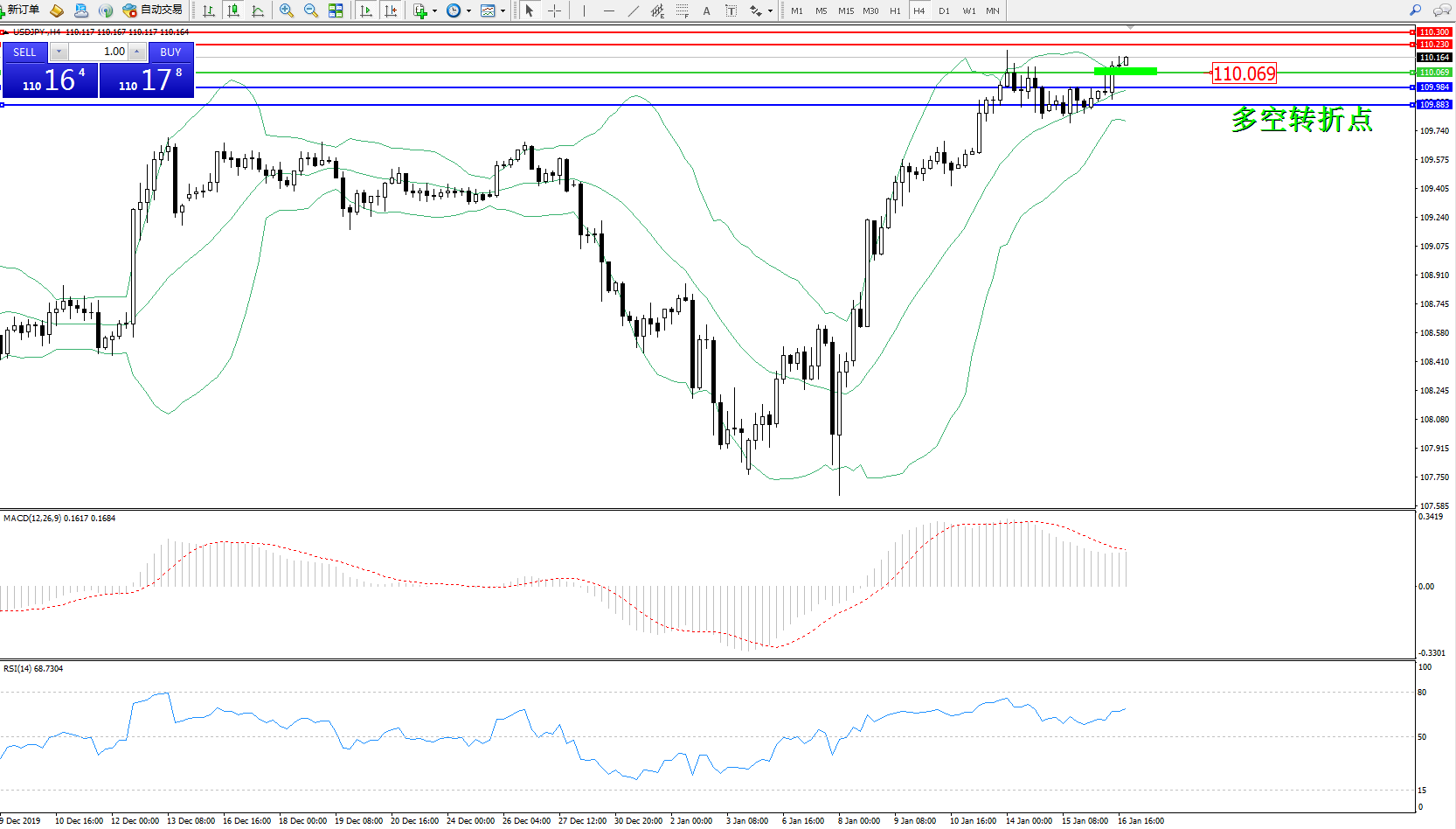Screen dimensions: 1456x829
Task: Select the crosshair tool
Action: point(554,10)
